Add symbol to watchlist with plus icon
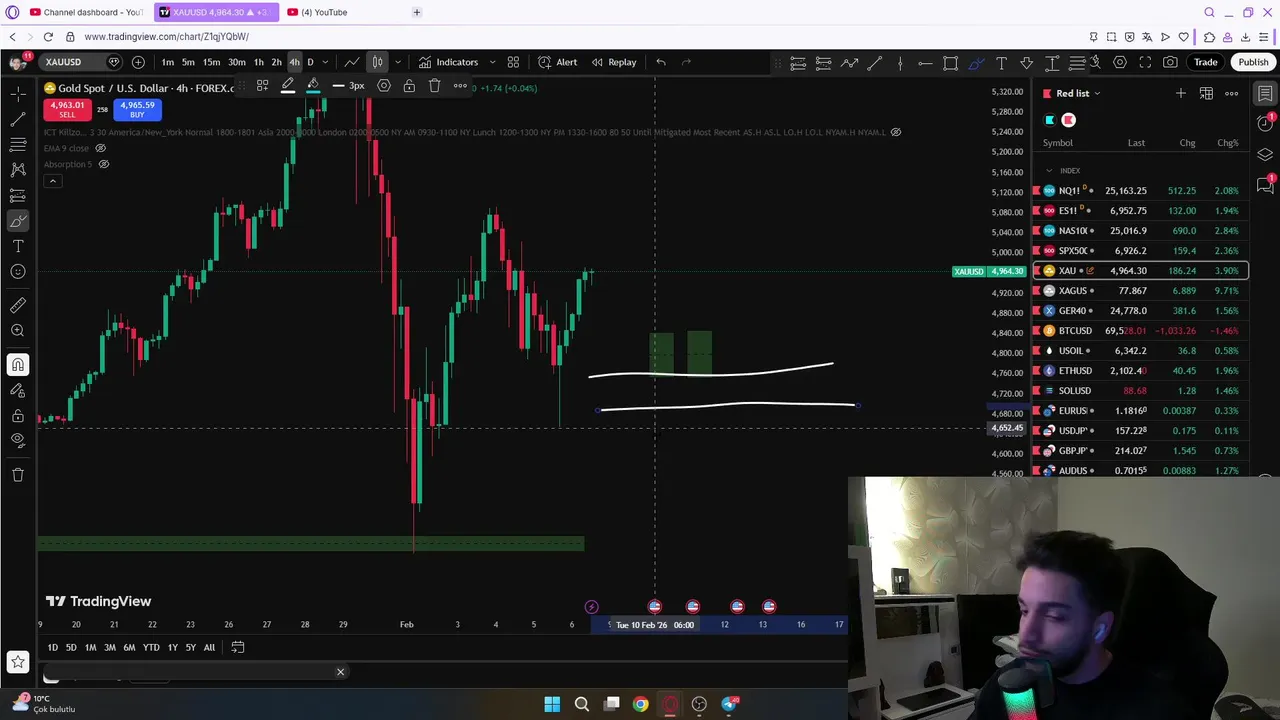The width and height of the screenshot is (1280, 720). click(x=1181, y=94)
